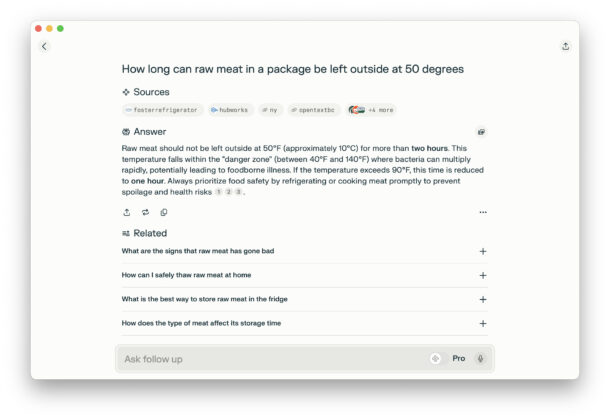This screenshot has height=420, width=610.
Task: Start voice input with microphone icon
Action: pos(480,358)
